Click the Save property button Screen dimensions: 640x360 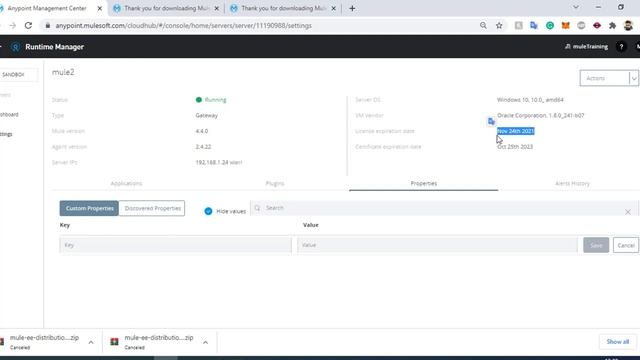[596, 245]
